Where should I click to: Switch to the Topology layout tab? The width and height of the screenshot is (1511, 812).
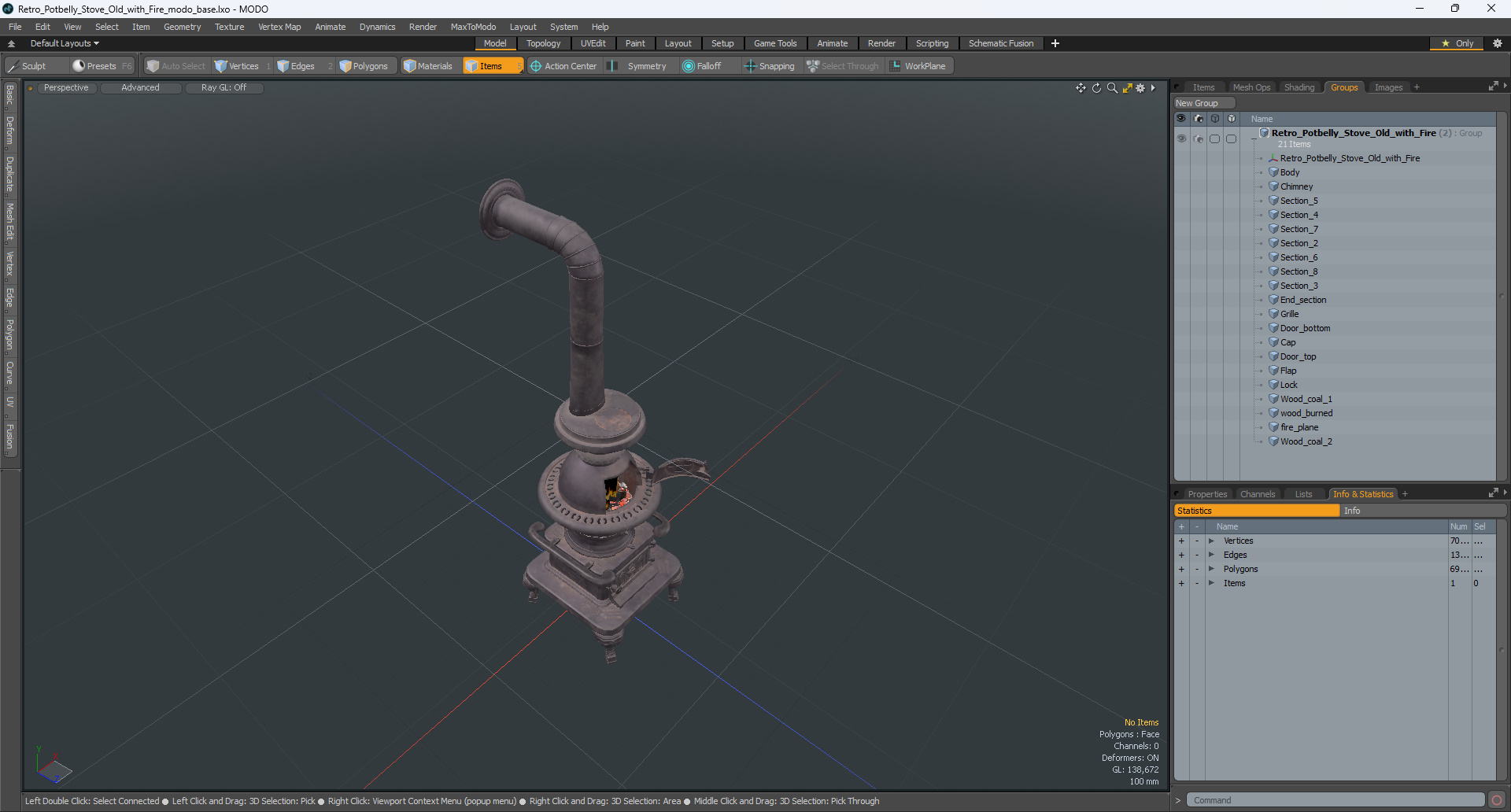pyautogui.click(x=544, y=43)
